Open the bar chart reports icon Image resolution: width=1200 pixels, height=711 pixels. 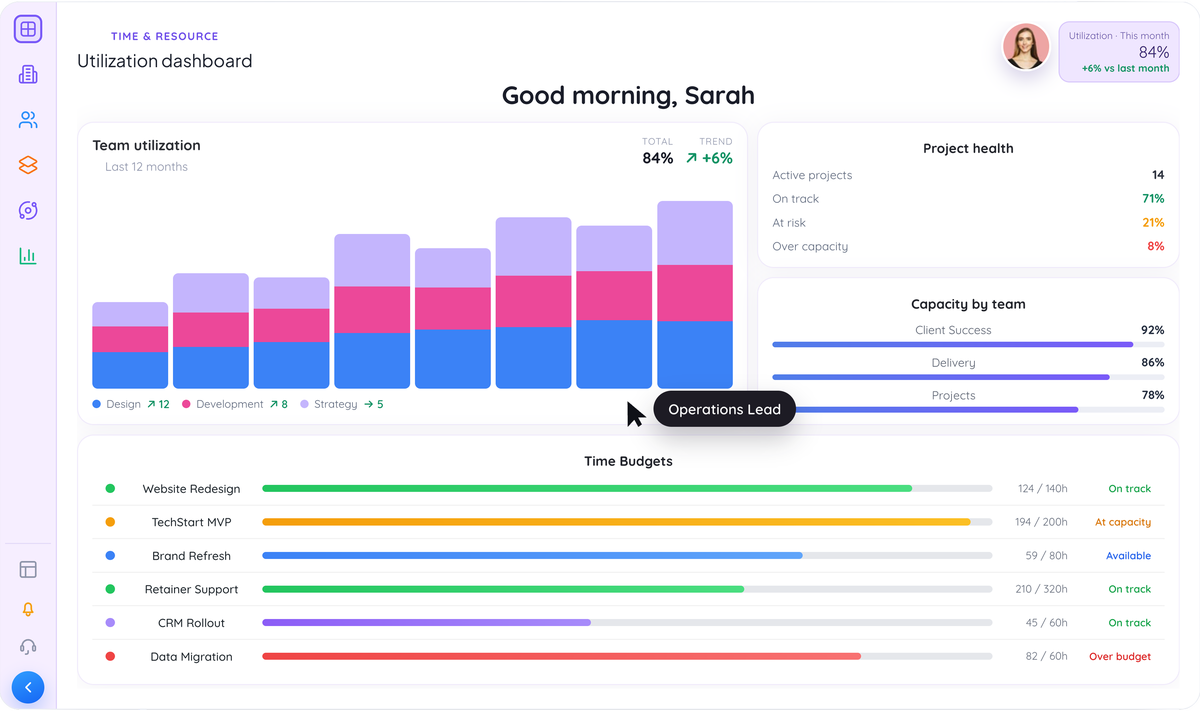[28, 256]
